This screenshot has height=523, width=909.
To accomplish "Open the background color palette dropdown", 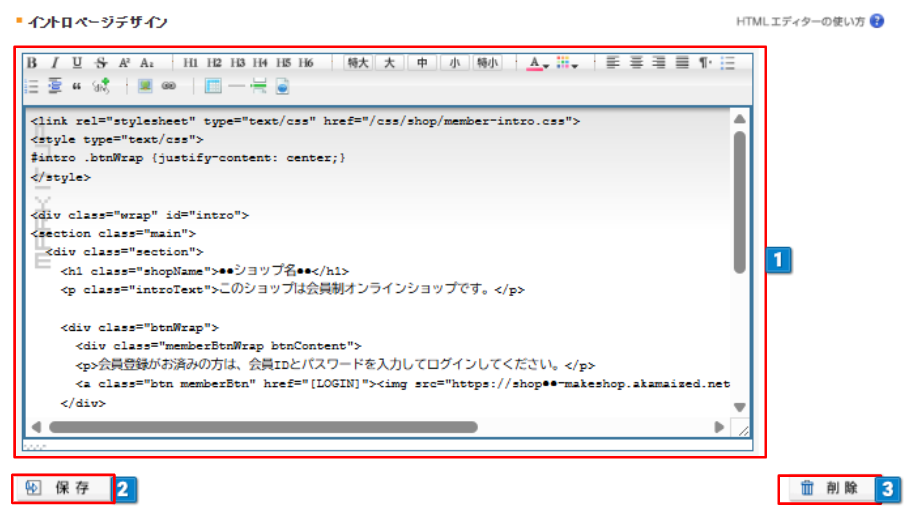I will coord(567,63).
